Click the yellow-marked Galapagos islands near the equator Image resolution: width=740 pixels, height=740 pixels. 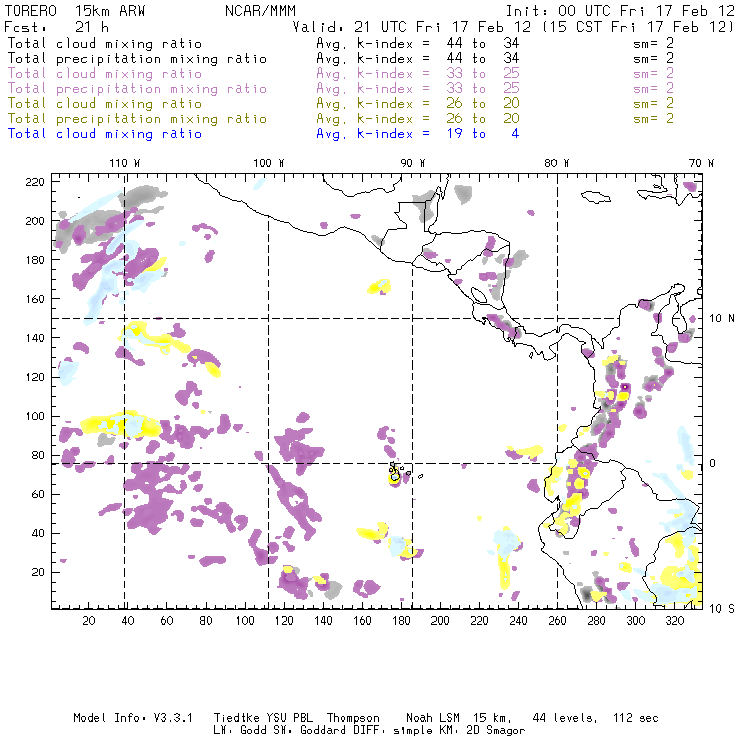coord(395,475)
